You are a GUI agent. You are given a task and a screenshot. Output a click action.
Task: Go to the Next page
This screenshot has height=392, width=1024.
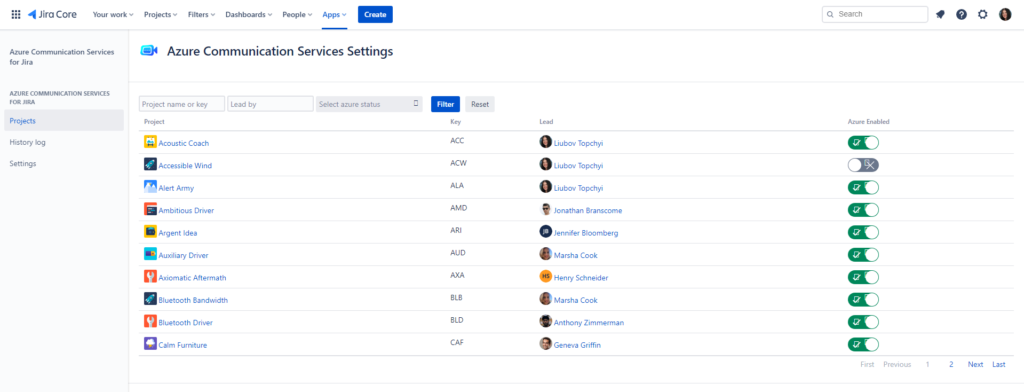tap(975, 365)
